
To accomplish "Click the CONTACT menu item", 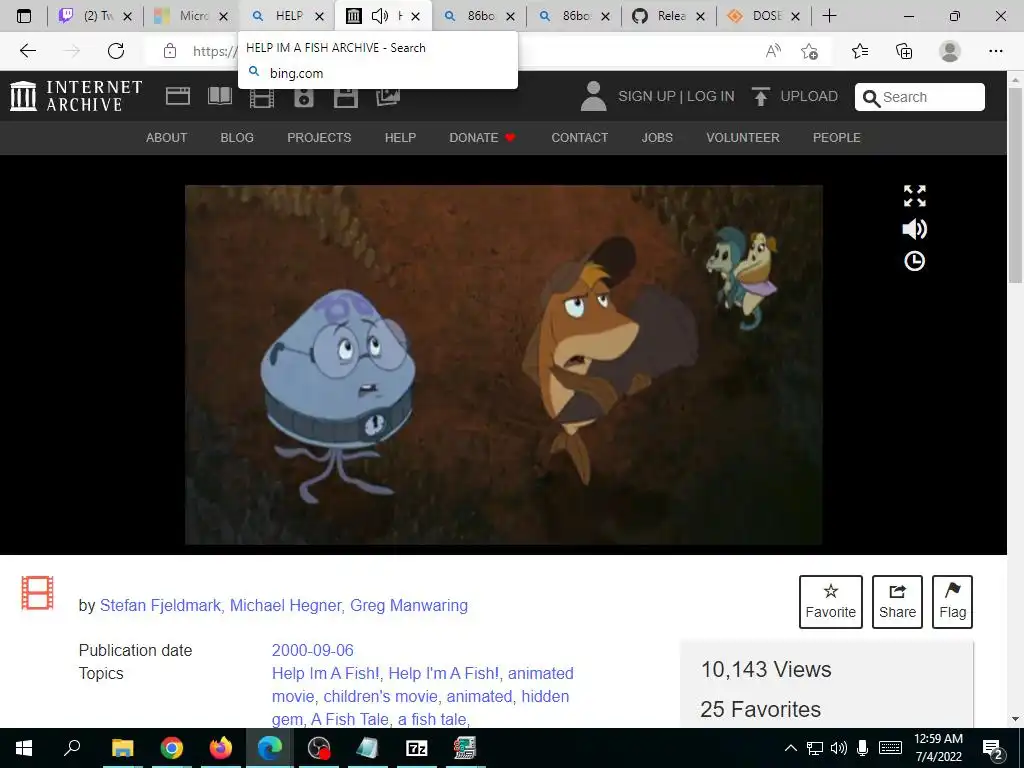I will (x=579, y=138).
